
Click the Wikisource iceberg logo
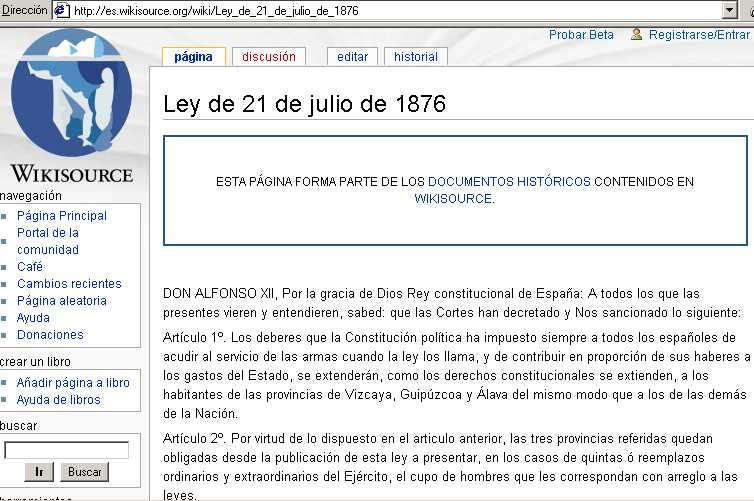pyautogui.click(x=71, y=107)
